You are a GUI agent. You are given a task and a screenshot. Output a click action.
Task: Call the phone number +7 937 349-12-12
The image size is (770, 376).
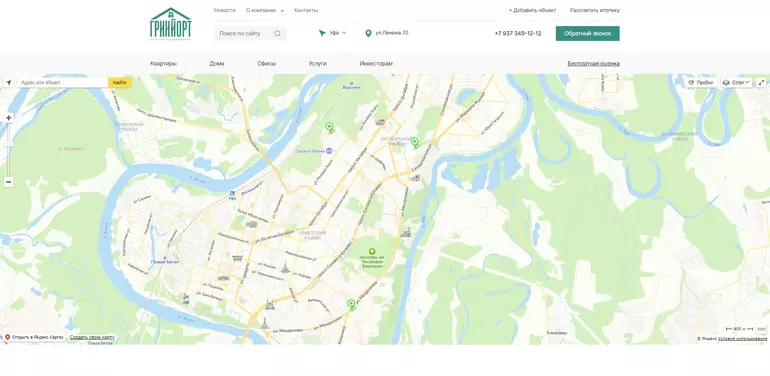pyautogui.click(x=518, y=33)
